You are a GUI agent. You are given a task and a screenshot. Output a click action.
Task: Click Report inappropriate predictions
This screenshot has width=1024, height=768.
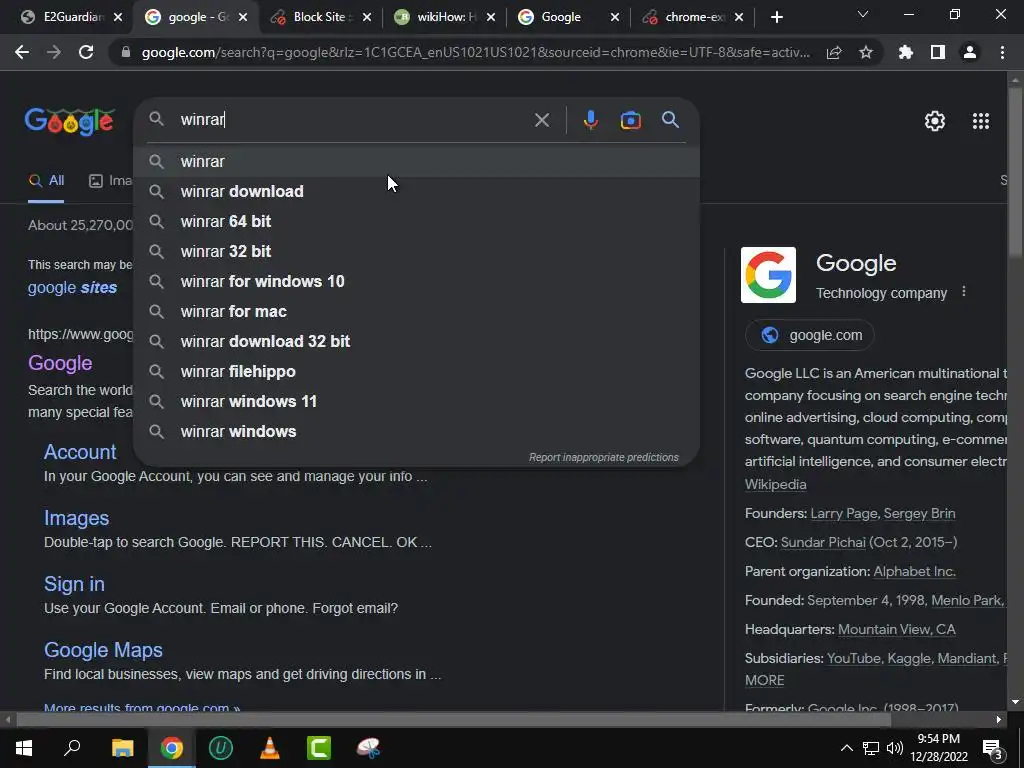click(603, 457)
